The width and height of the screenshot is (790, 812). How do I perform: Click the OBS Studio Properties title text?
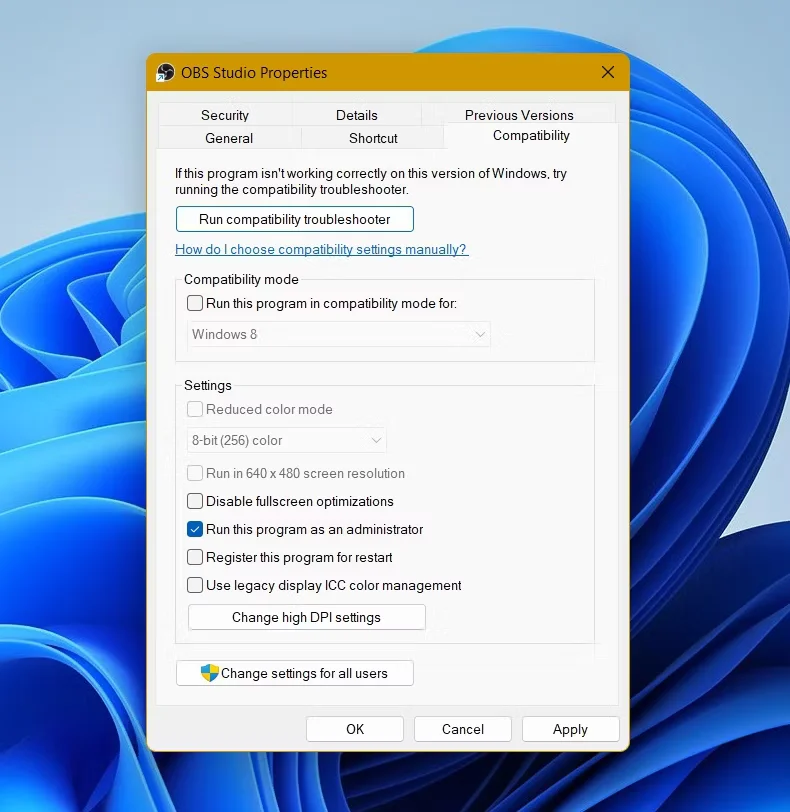coord(254,72)
